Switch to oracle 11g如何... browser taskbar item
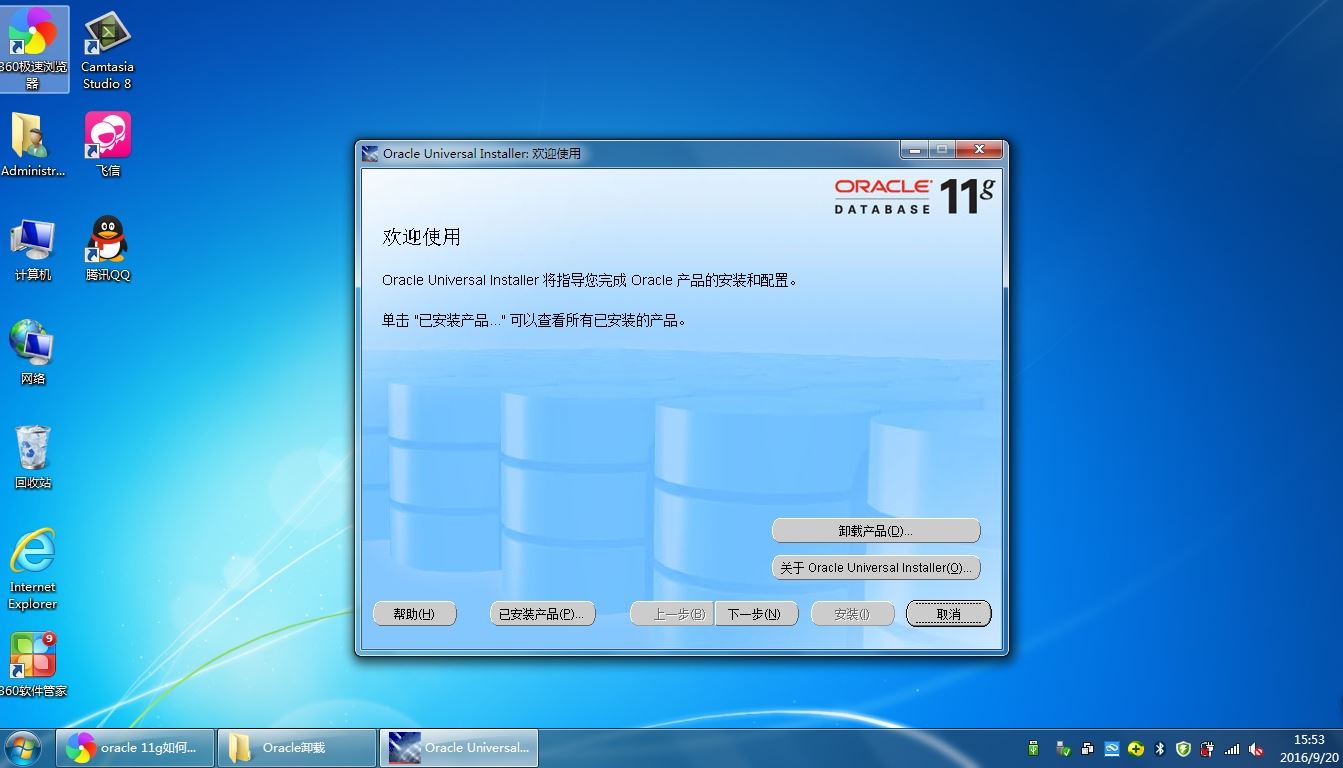1343x768 pixels. tap(134, 748)
